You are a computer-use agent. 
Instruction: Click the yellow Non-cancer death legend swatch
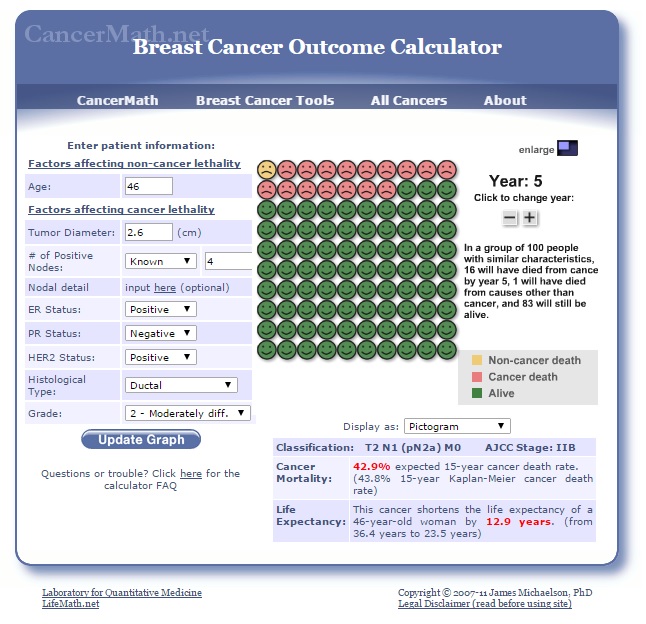click(476, 360)
